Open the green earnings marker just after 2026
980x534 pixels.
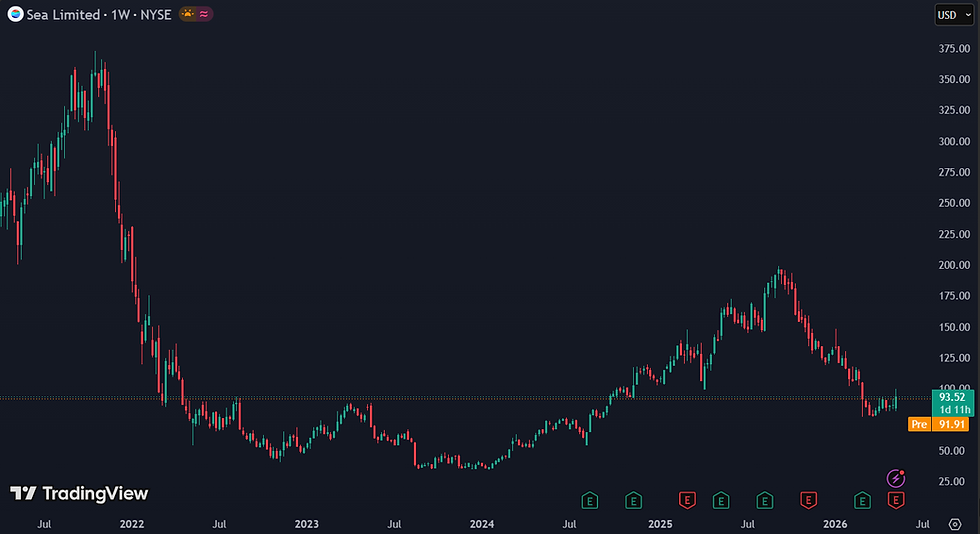862,500
